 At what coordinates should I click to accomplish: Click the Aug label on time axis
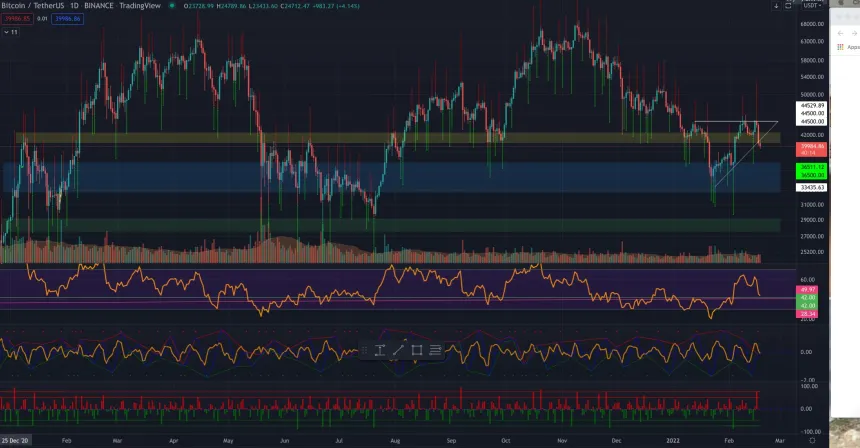[x=395, y=440]
